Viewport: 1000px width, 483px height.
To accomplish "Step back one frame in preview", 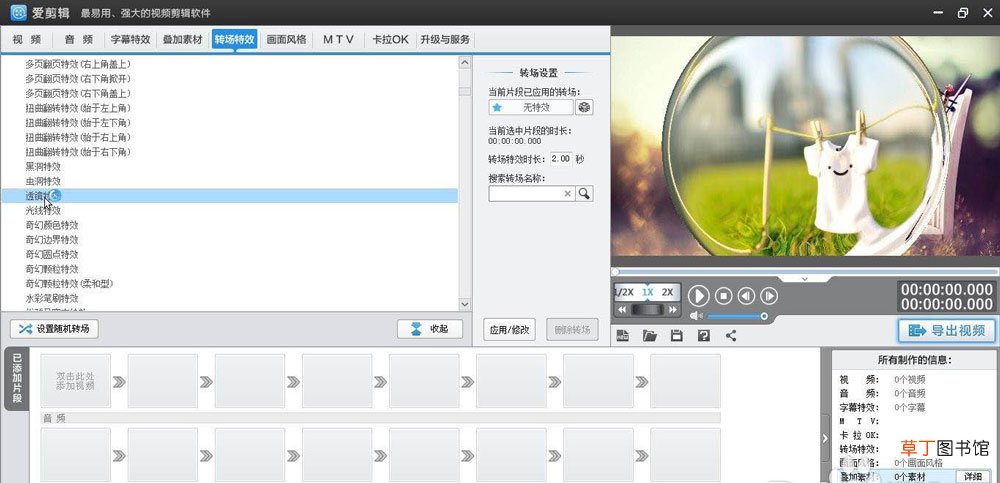I will [746, 295].
